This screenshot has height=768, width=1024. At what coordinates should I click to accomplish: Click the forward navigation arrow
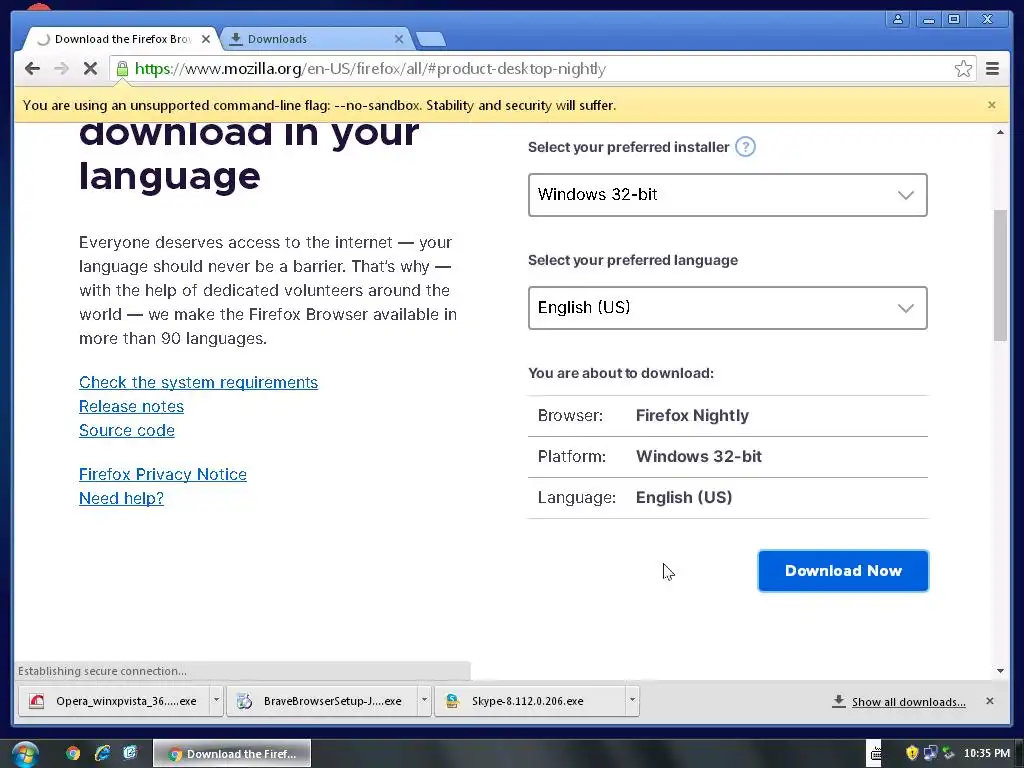[61, 69]
